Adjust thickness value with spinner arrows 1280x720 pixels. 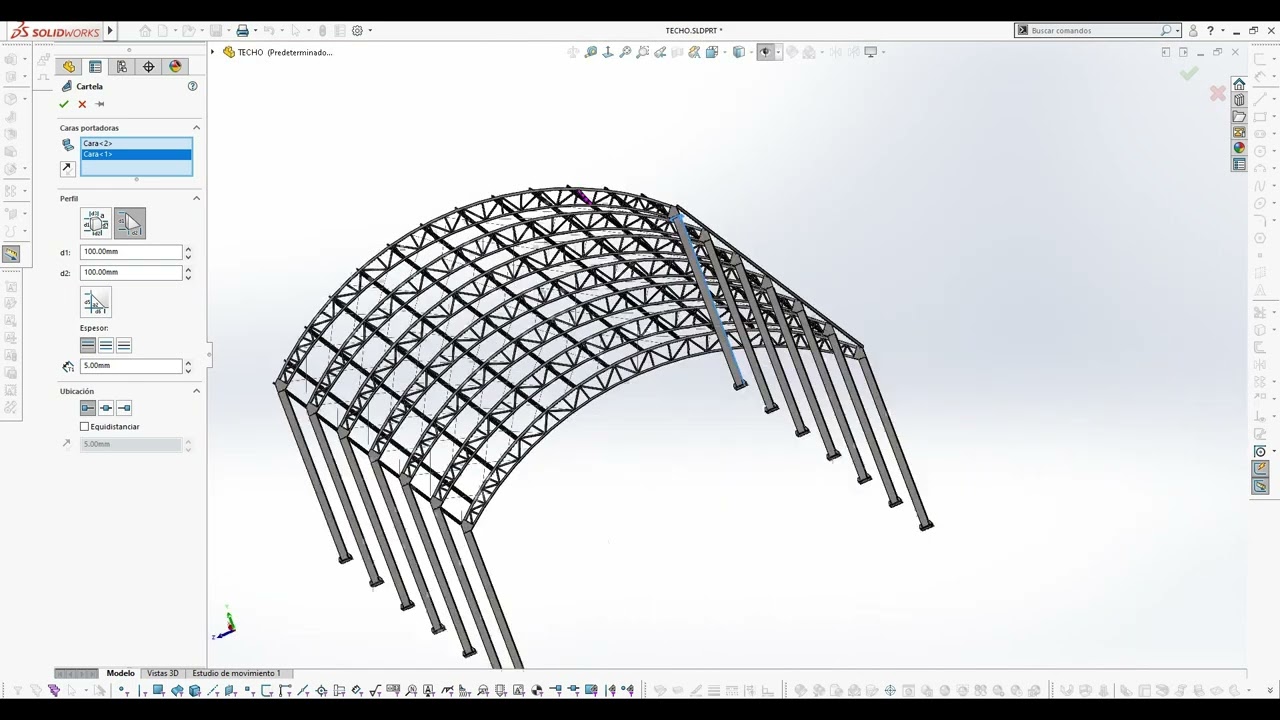pos(188,366)
